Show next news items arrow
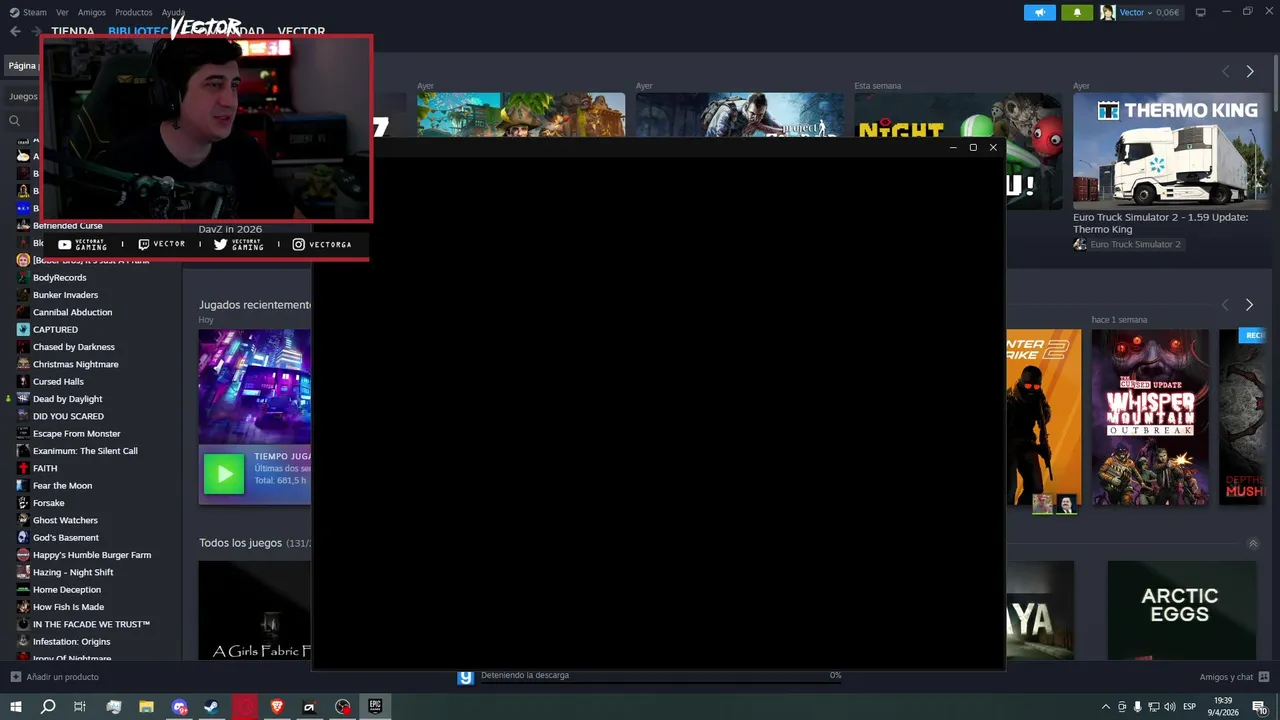Screen dimensions: 1280x720 [1249, 71]
